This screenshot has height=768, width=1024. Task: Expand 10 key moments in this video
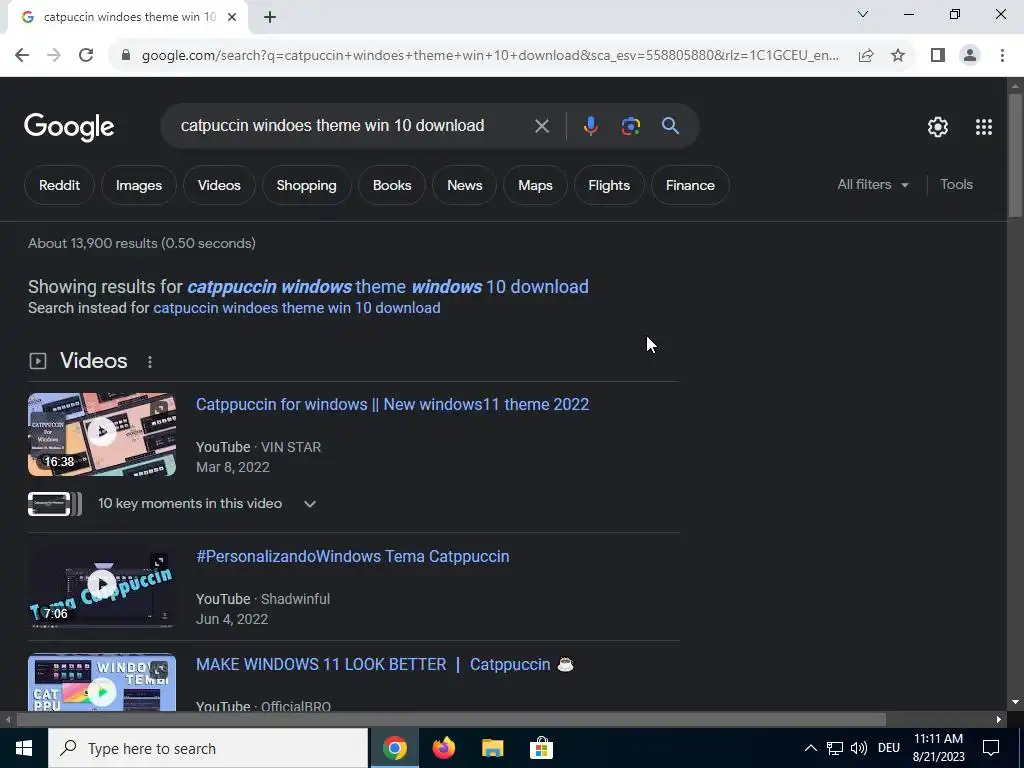pos(310,504)
